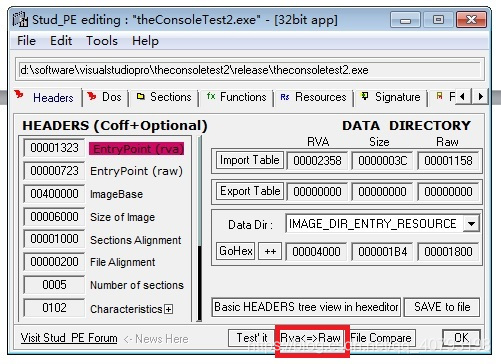The width and height of the screenshot is (501, 364).
Task: Click the GoHex button
Action: point(236,251)
